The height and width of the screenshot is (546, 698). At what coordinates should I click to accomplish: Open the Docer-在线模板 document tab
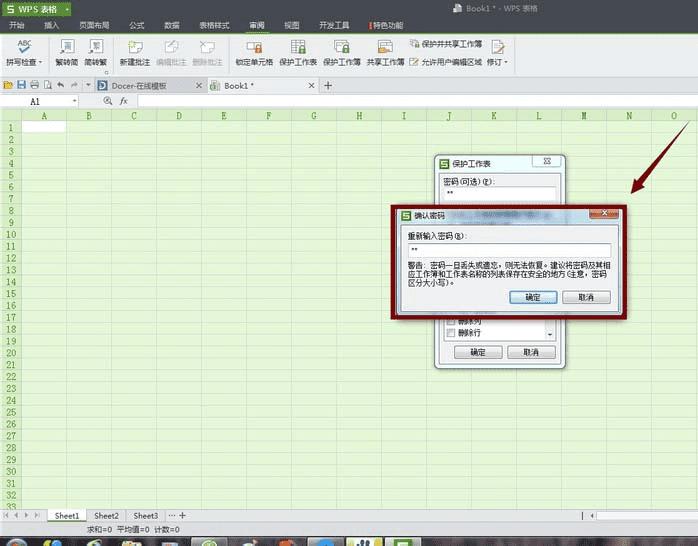[138, 86]
